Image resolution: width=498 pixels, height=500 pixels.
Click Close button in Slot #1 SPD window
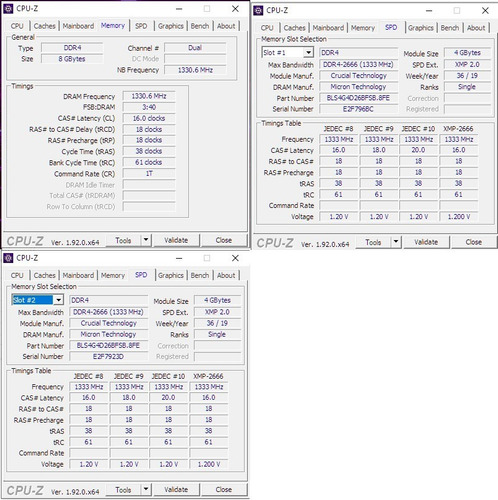pos(474,242)
